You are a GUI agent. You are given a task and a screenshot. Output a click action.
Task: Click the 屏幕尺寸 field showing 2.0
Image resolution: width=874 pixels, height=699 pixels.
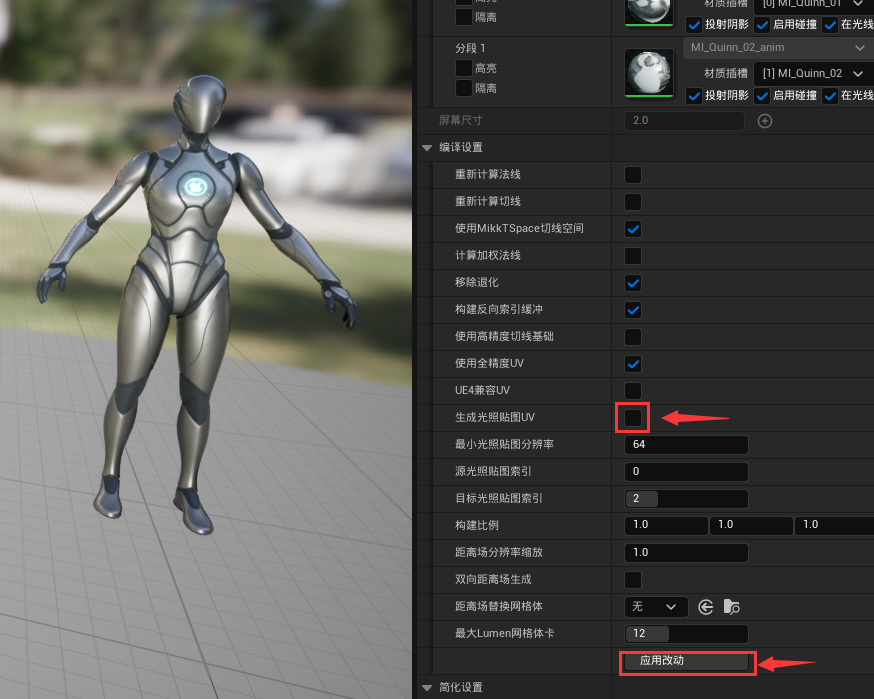684,120
